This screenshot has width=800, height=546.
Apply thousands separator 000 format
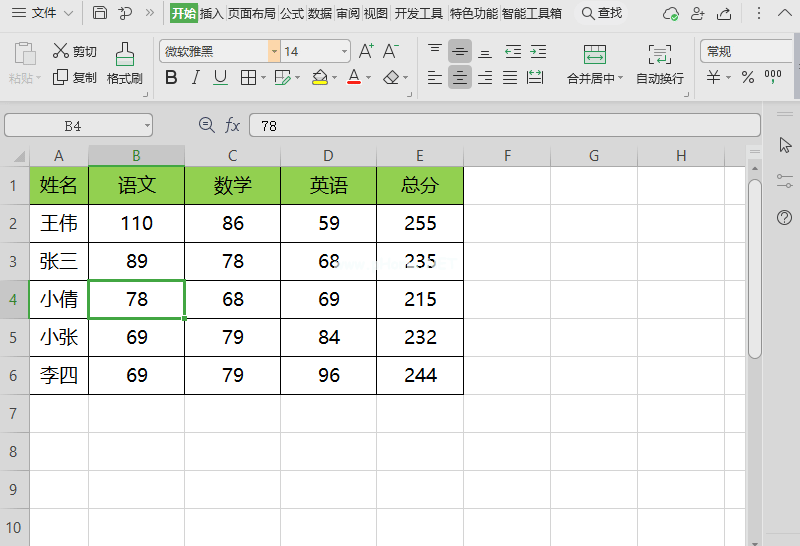(773, 77)
